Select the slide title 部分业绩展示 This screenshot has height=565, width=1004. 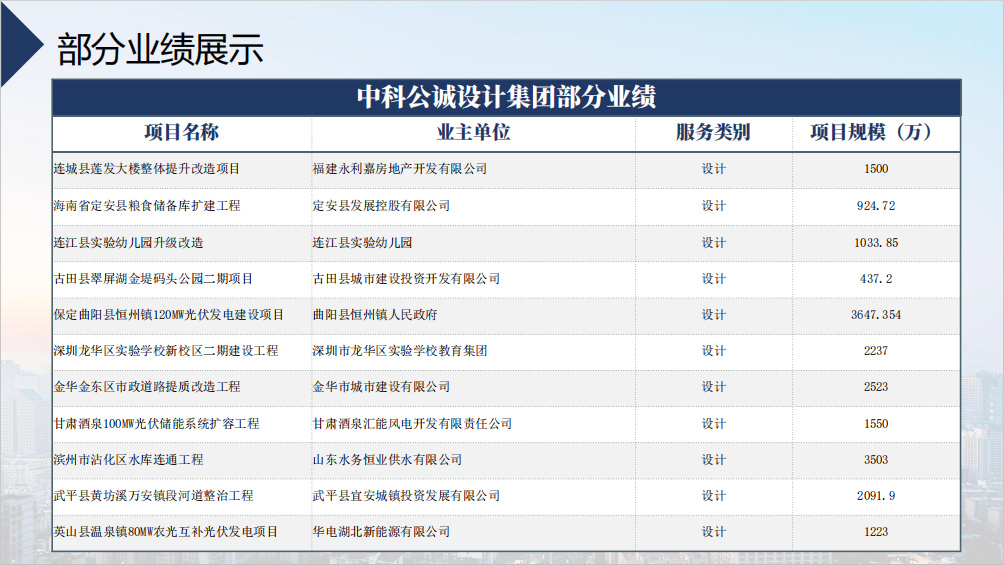tap(160, 48)
